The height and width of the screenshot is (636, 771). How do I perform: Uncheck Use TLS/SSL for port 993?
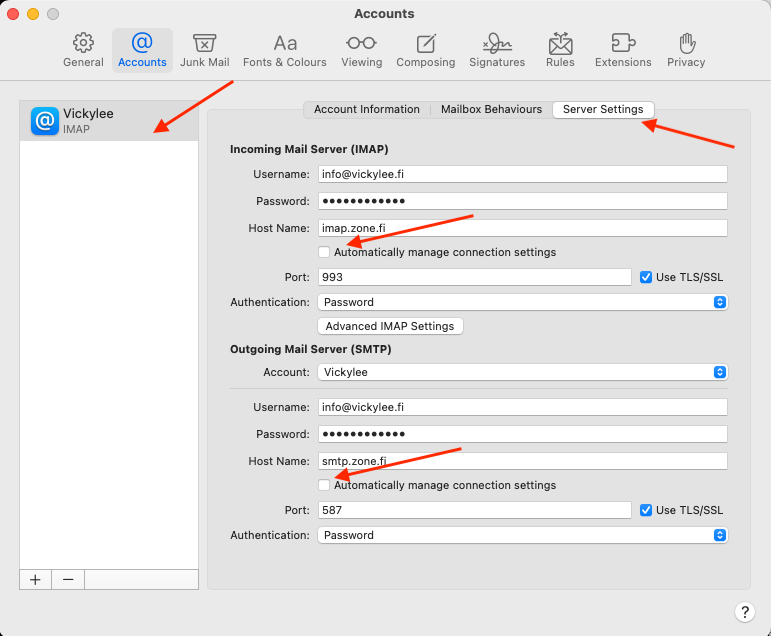pos(646,277)
